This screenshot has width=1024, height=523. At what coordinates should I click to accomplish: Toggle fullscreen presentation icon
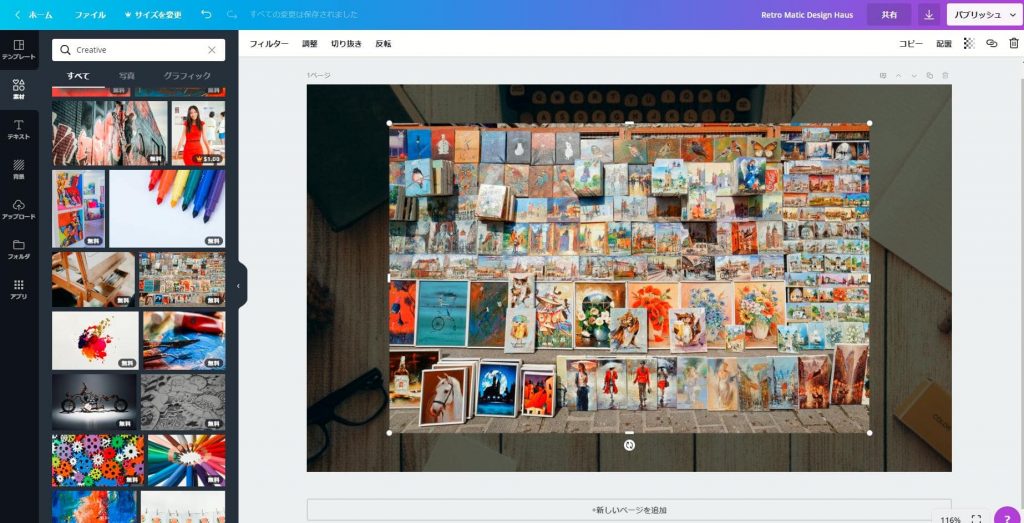point(976,519)
